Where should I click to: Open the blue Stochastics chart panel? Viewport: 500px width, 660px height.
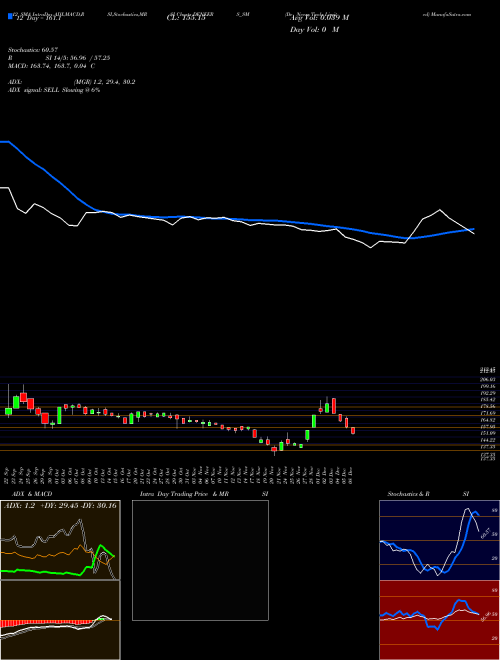click(x=439, y=540)
